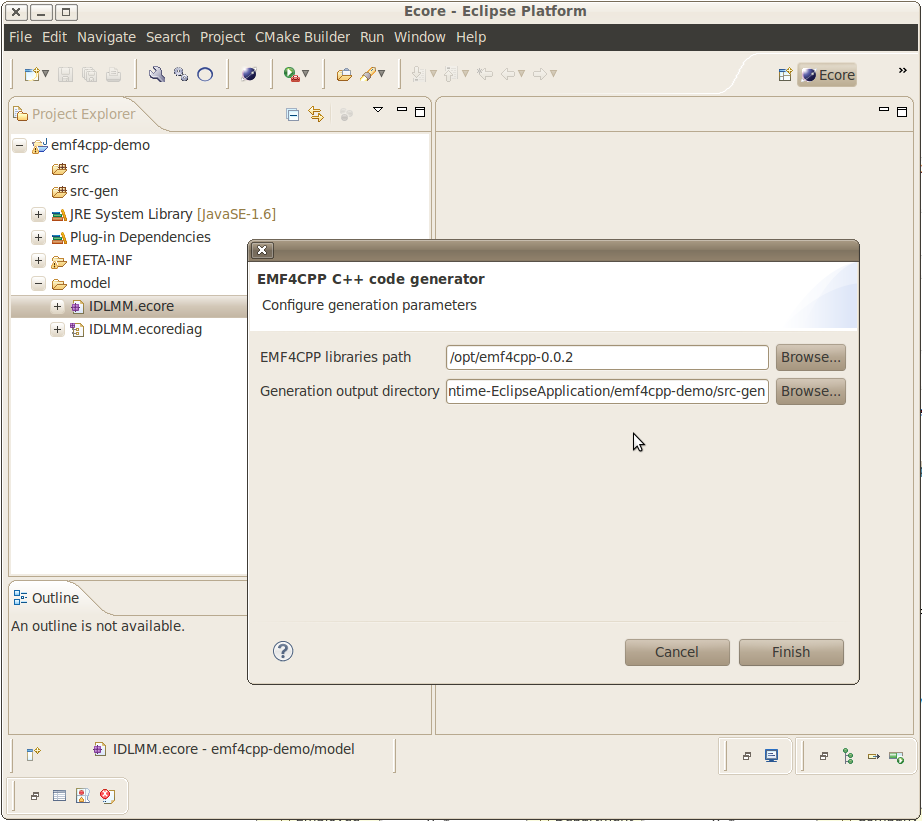922x821 pixels.
Task: Click the gears toolbar icon
Action: point(181,74)
